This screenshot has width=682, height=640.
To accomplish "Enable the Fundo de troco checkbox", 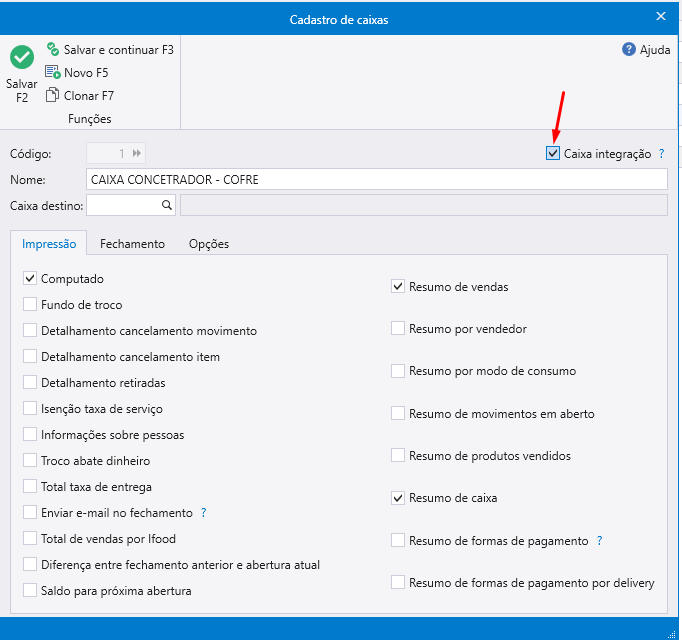I will coord(30,305).
